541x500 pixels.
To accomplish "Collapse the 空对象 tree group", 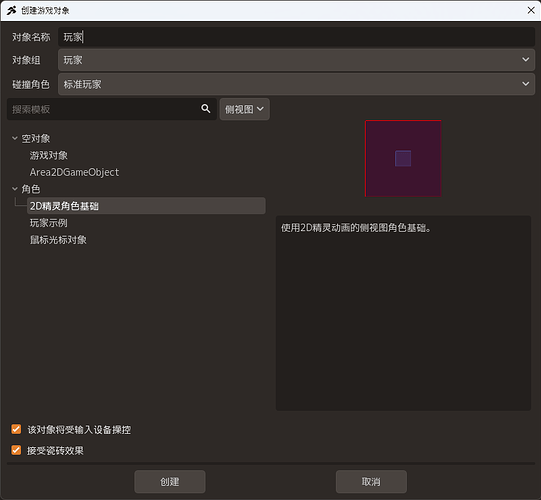I will [x=15, y=138].
